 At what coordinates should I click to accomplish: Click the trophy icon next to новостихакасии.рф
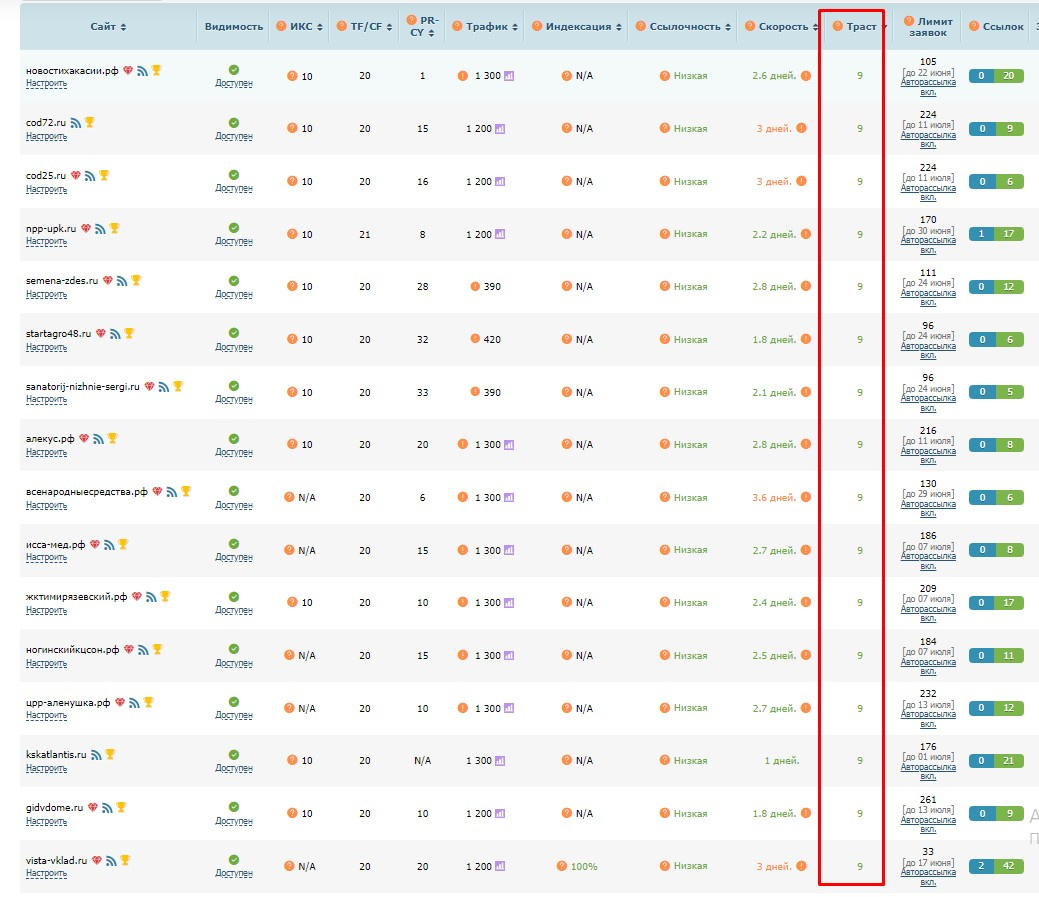click(156, 70)
